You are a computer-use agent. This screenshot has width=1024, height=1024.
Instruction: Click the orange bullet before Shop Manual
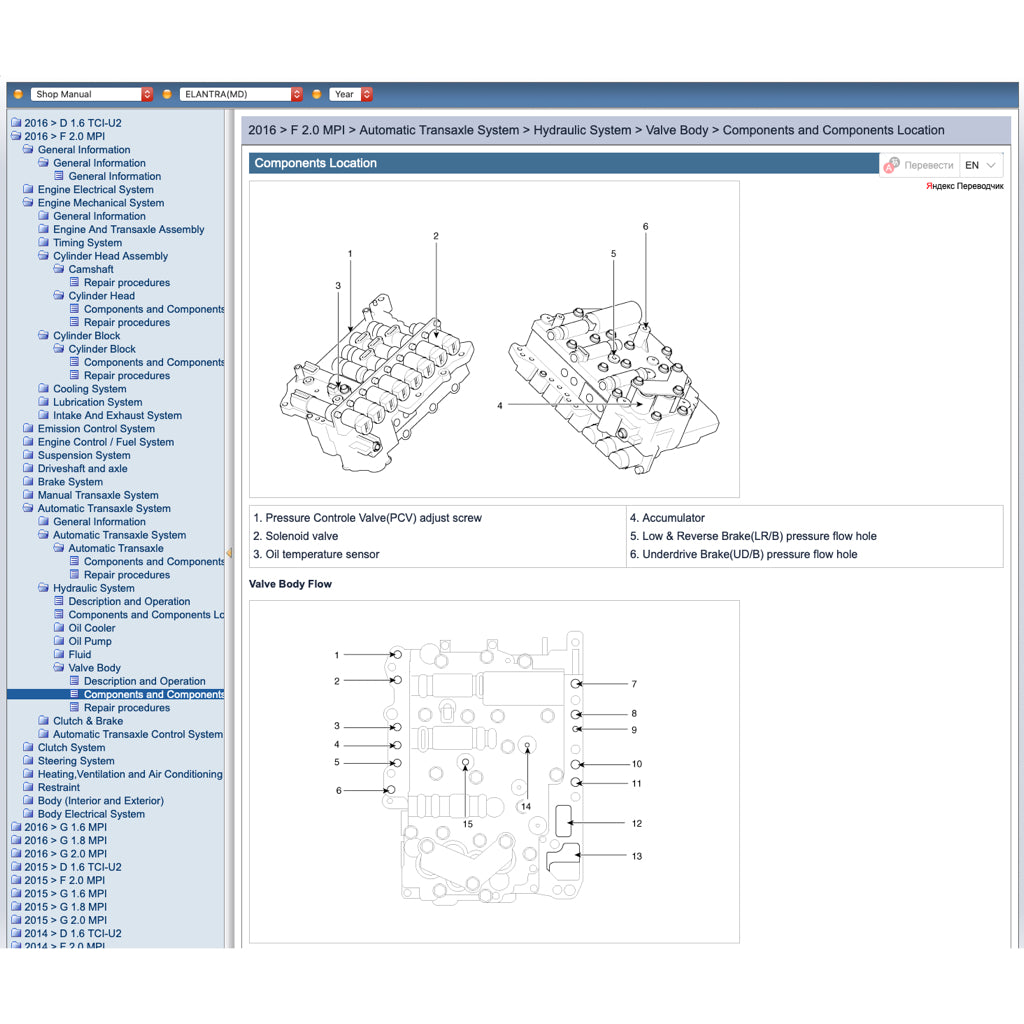(x=18, y=94)
